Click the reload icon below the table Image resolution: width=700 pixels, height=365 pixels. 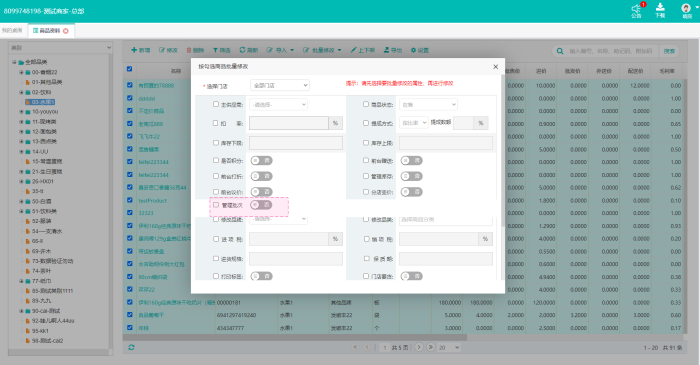(131, 347)
